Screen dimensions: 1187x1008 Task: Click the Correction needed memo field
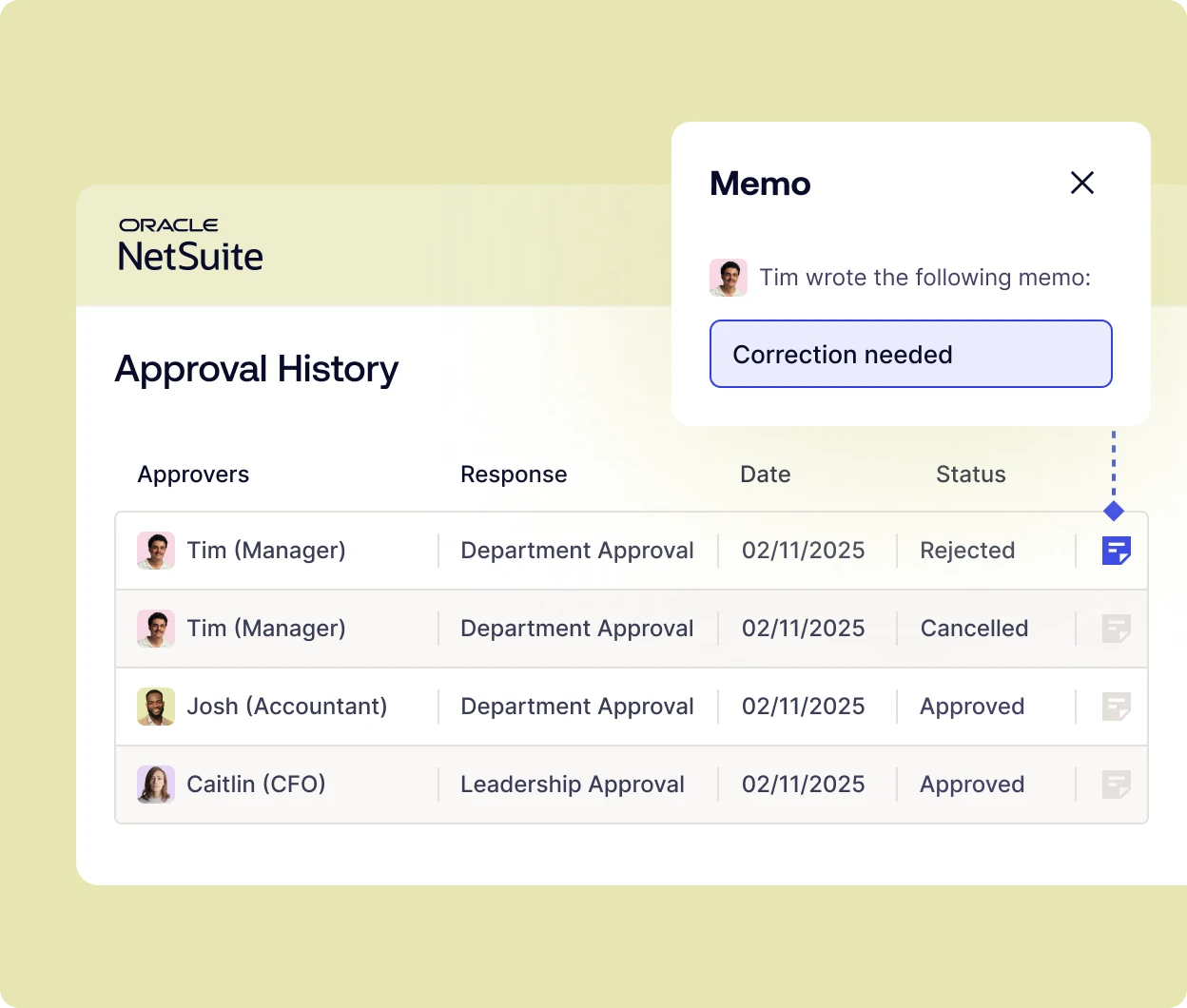click(x=910, y=354)
